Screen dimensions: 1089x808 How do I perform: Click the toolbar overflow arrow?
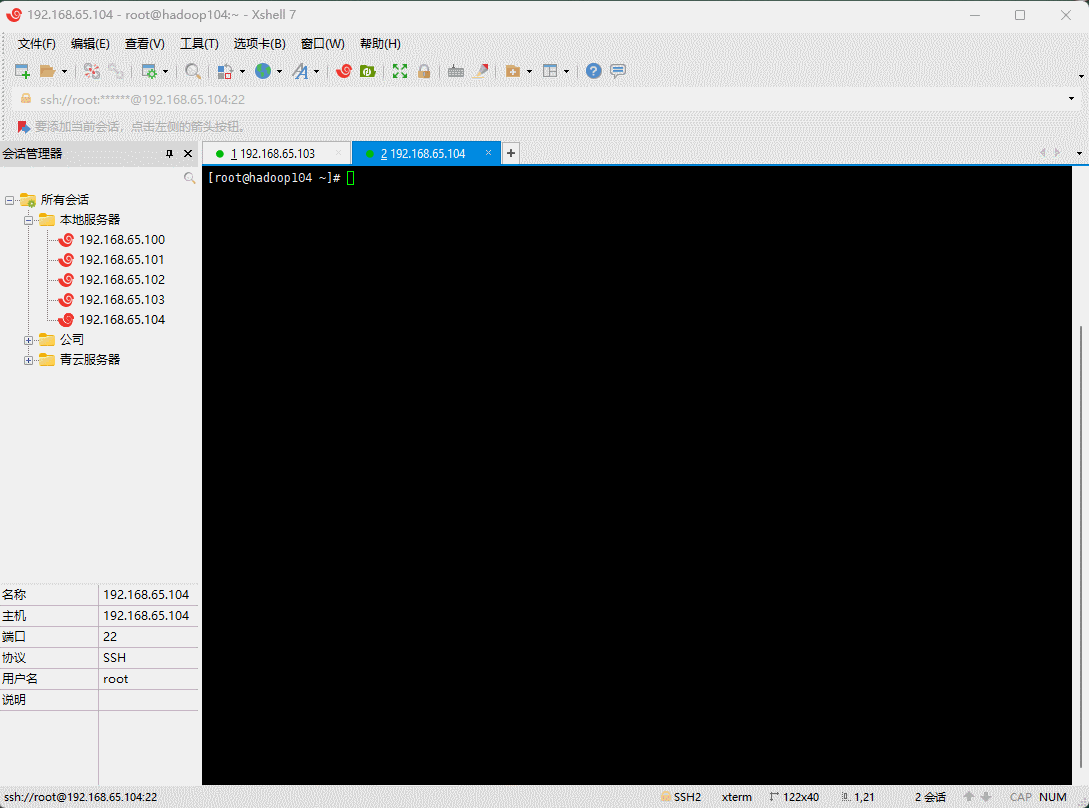[x=1081, y=76]
